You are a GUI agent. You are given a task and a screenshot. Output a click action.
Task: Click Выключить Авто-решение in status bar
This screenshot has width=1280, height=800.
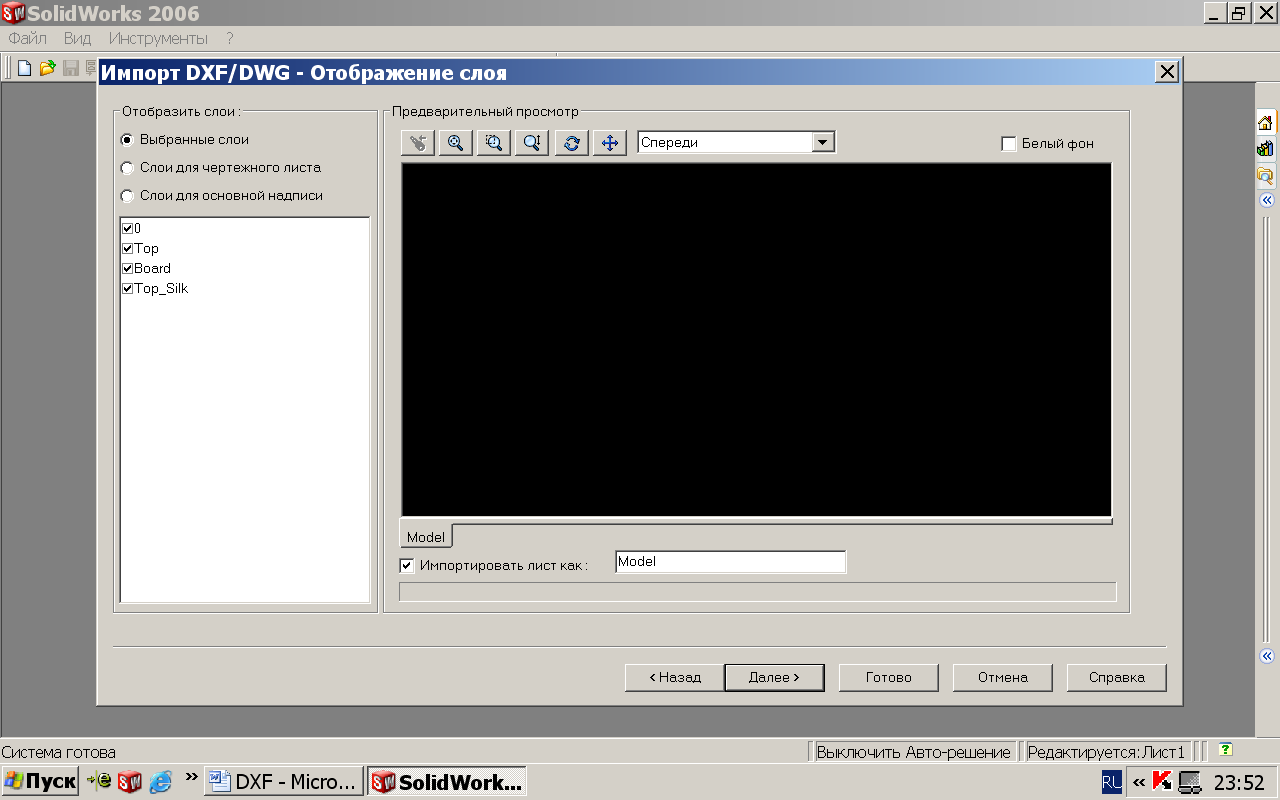tap(914, 752)
